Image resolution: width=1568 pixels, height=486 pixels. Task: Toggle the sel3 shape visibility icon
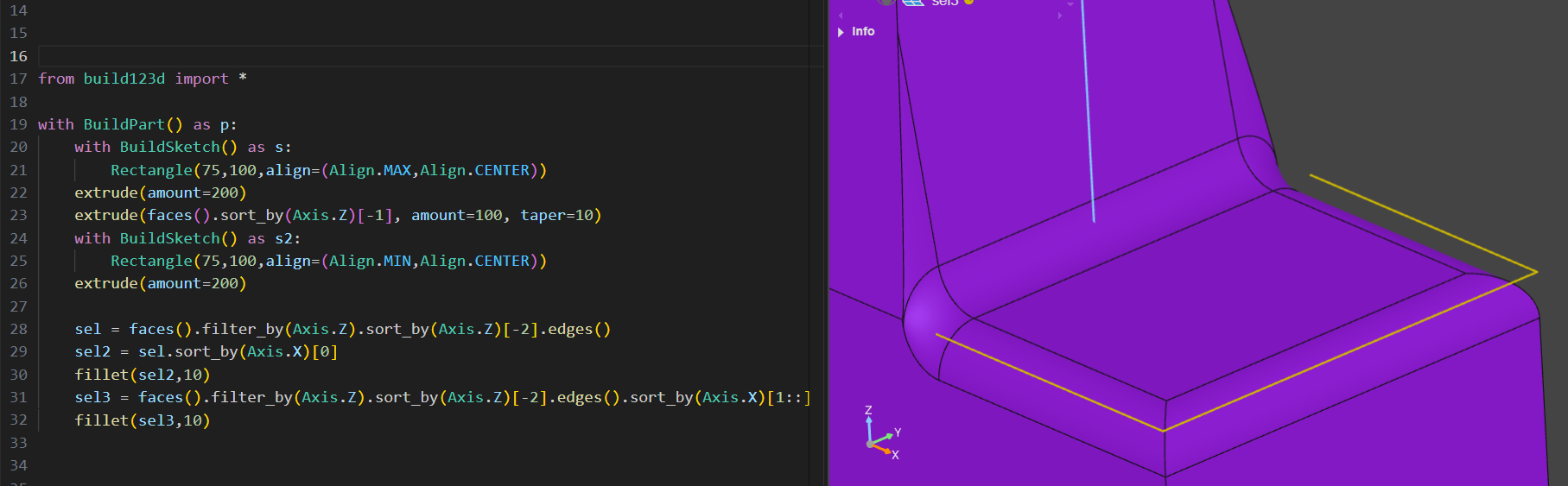(886, 2)
